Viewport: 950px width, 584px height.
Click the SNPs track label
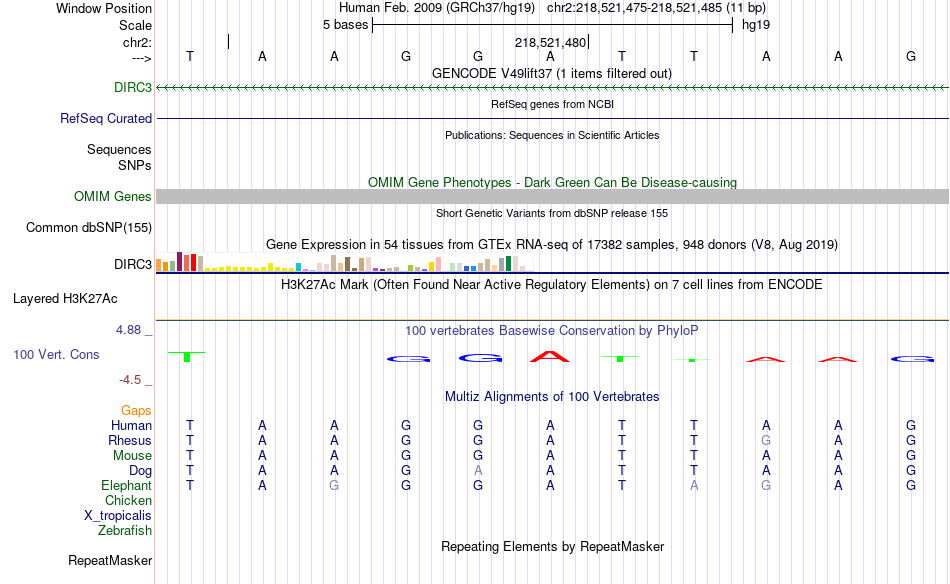point(135,165)
